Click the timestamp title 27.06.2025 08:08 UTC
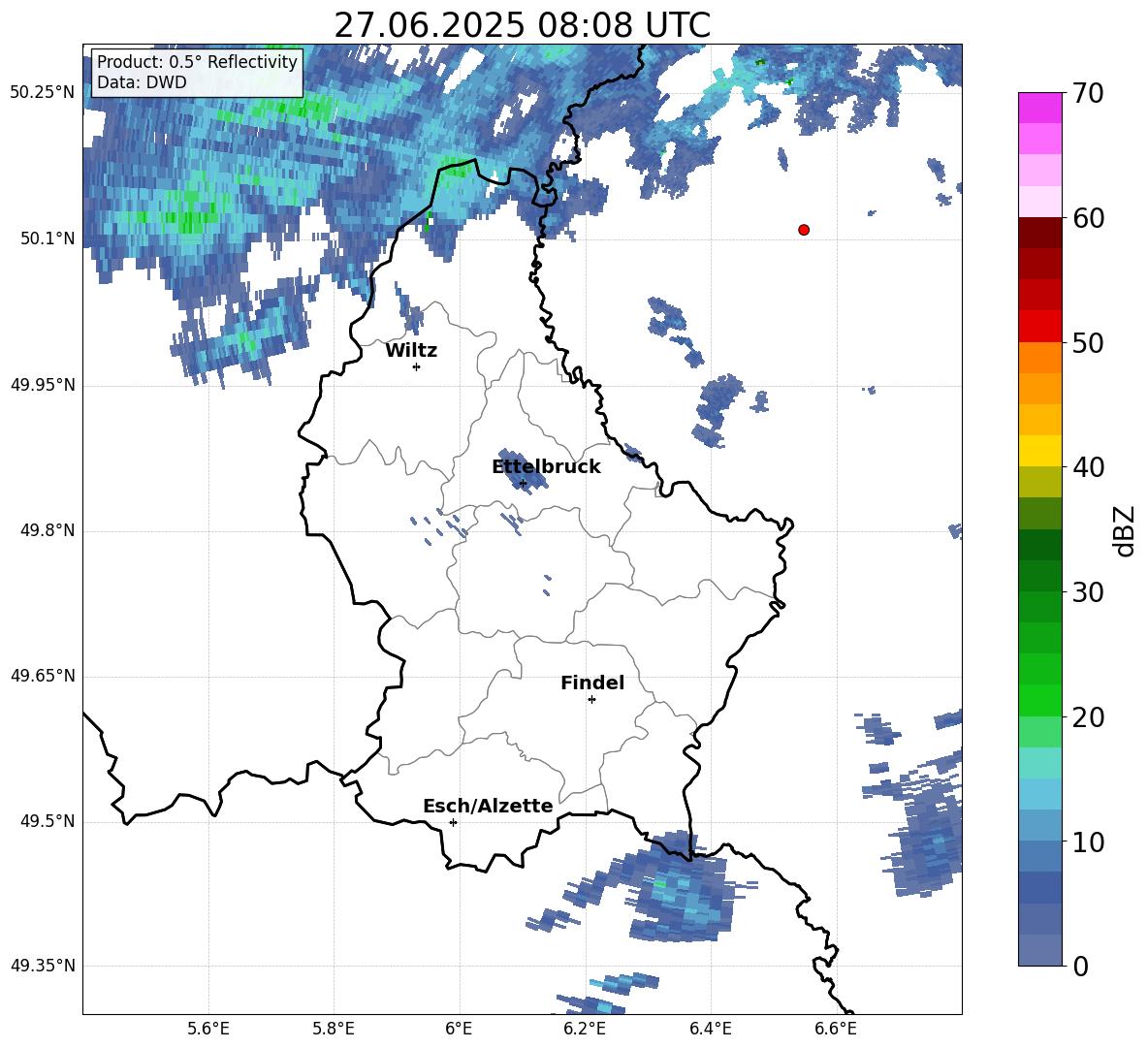The width and height of the screenshot is (1148, 1048). point(522,25)
